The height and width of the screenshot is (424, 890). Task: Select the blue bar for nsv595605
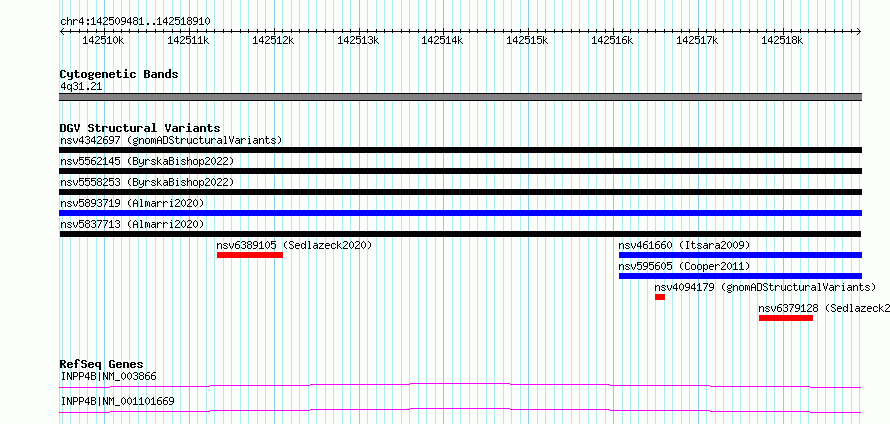pyautogui.click(x=740, y=276)
